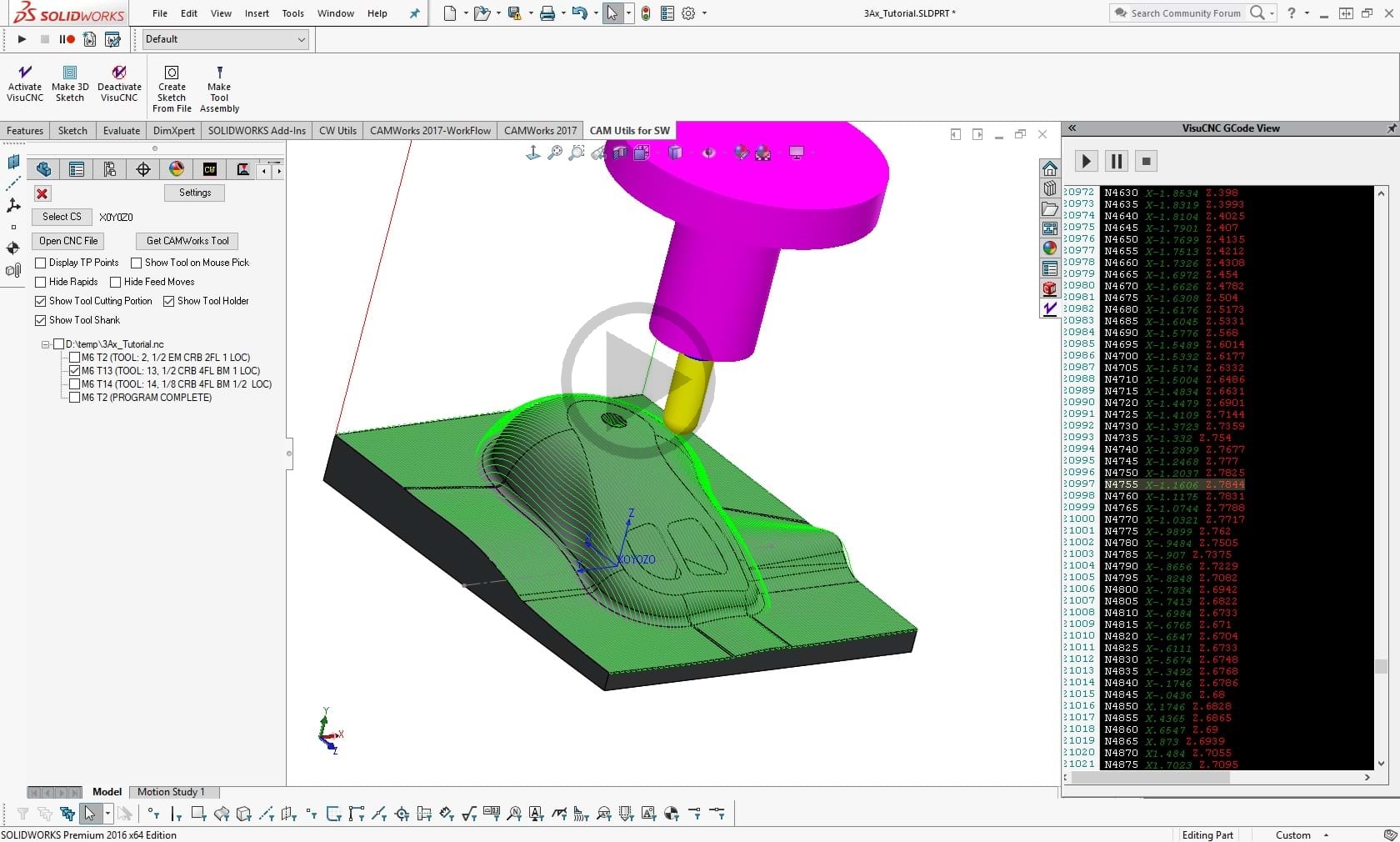Pause the GCode simulation playback

1116,162
